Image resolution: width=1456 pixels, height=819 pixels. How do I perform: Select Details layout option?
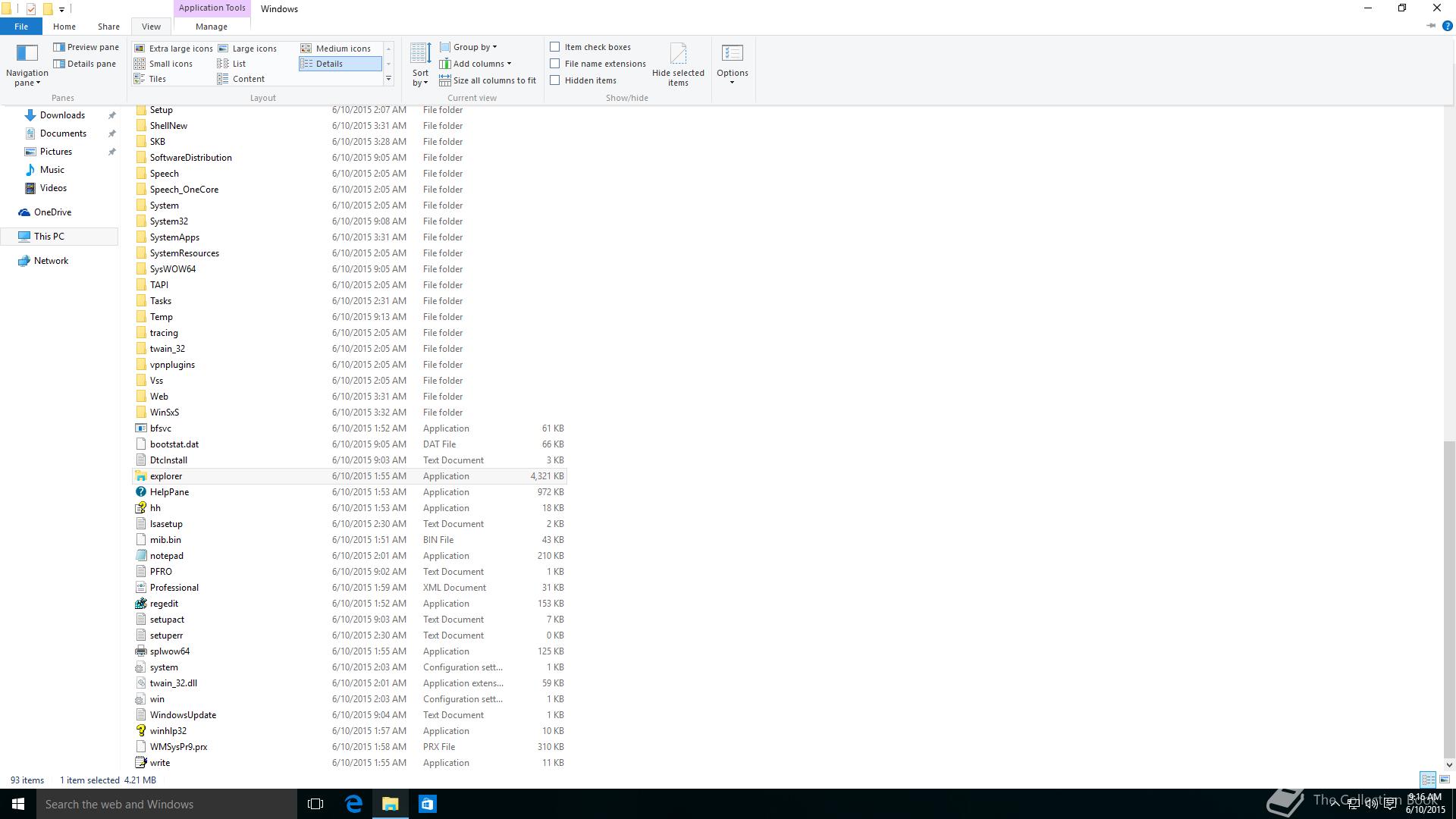pos(340,64)
